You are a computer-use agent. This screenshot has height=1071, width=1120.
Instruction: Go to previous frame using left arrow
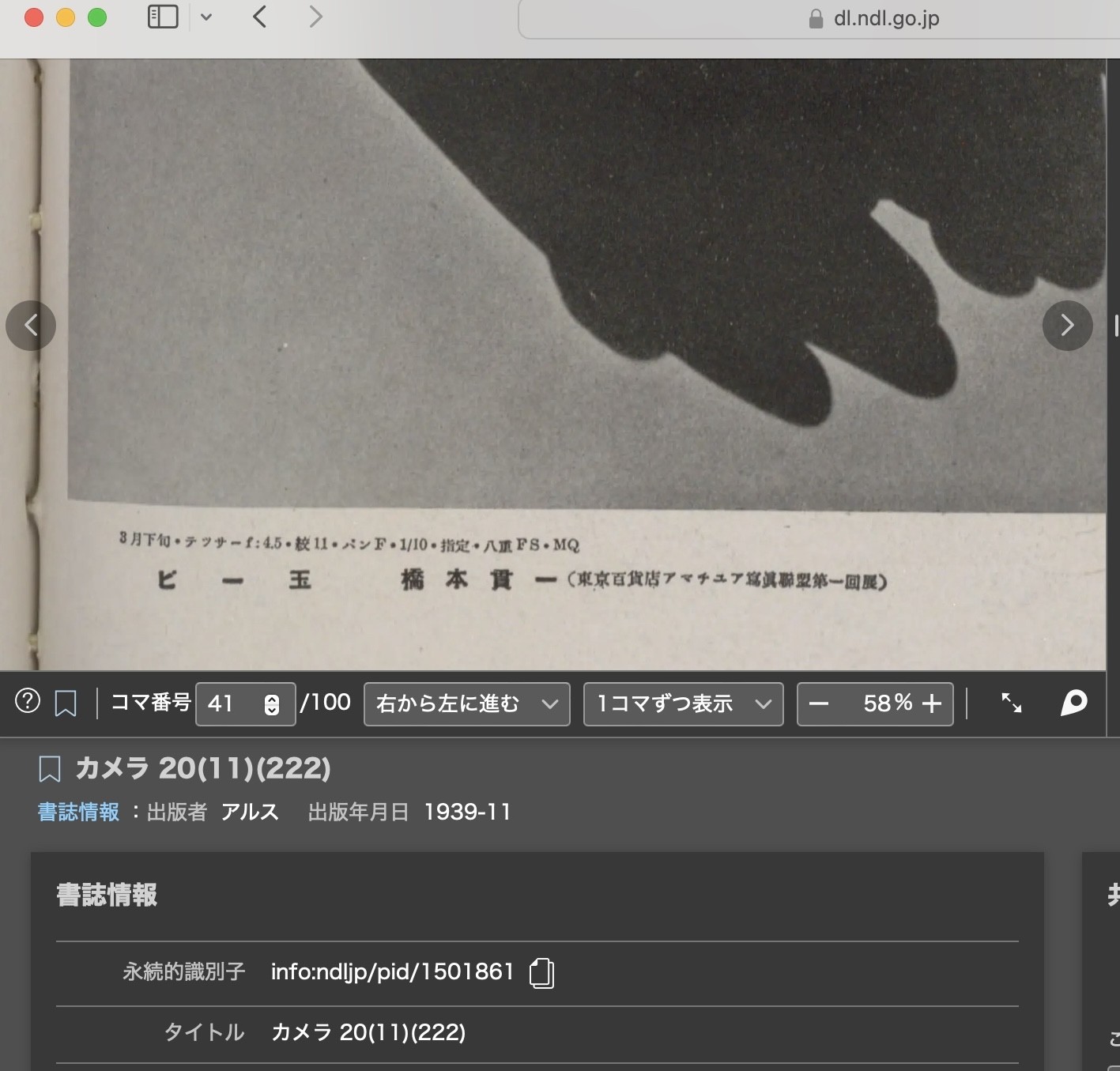pos(31,325)
